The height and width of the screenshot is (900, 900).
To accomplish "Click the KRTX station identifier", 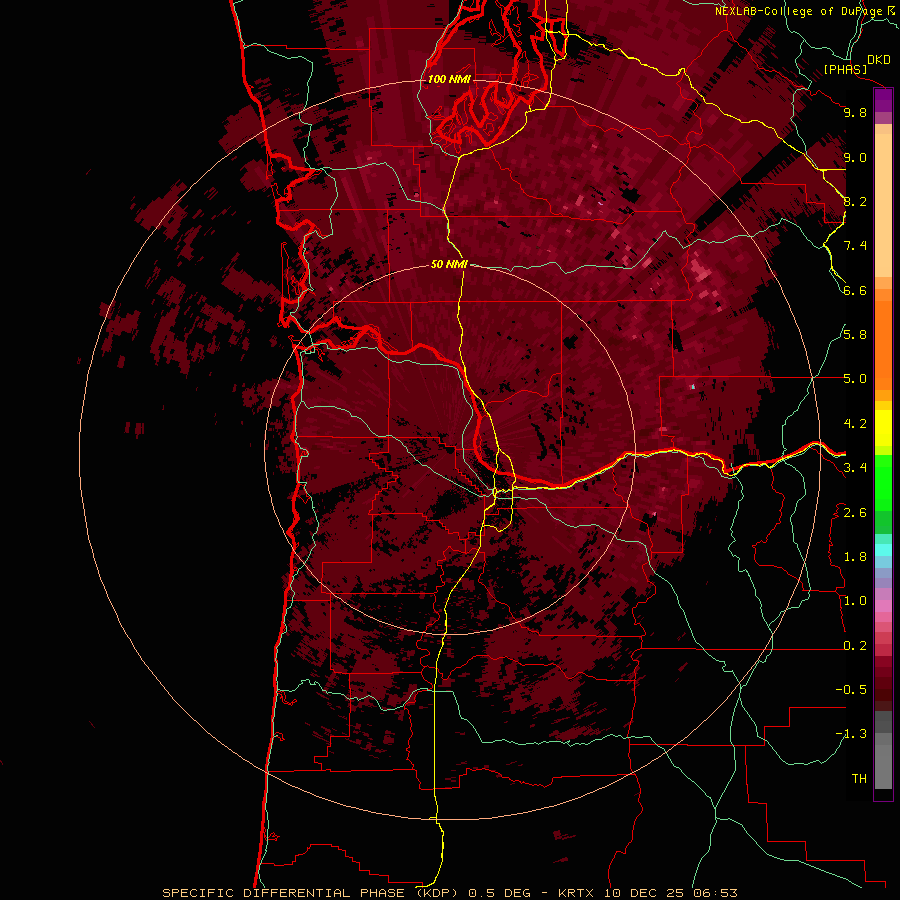I will (x=576, y=893).
